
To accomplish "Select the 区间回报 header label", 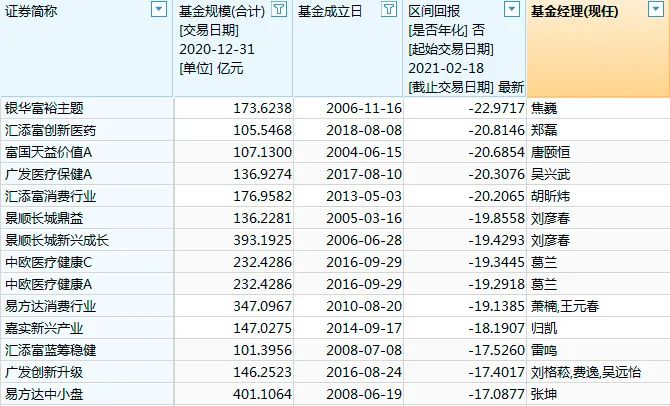I will click(x=434, y=11).
